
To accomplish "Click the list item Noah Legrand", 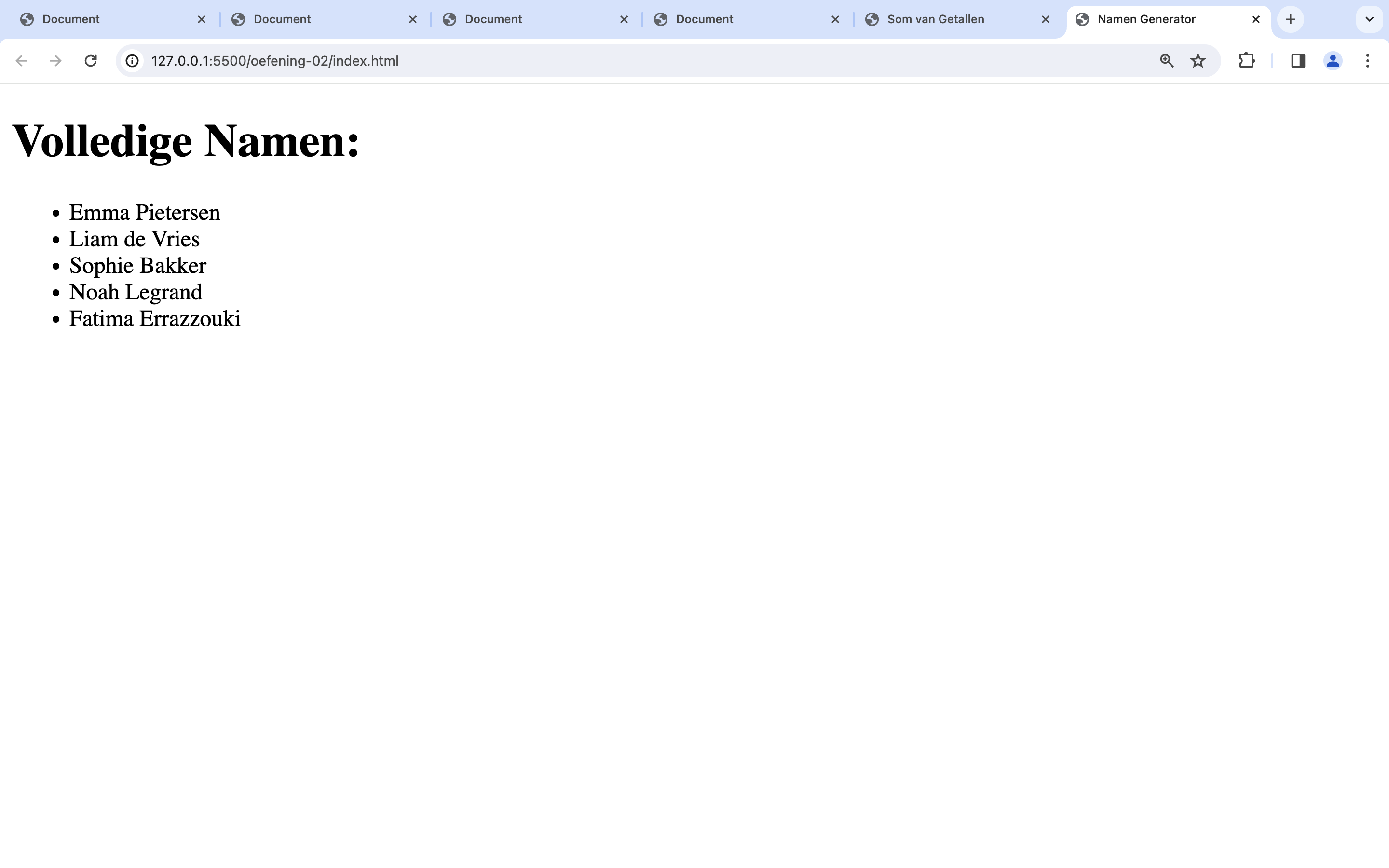I will pos(136,292).
